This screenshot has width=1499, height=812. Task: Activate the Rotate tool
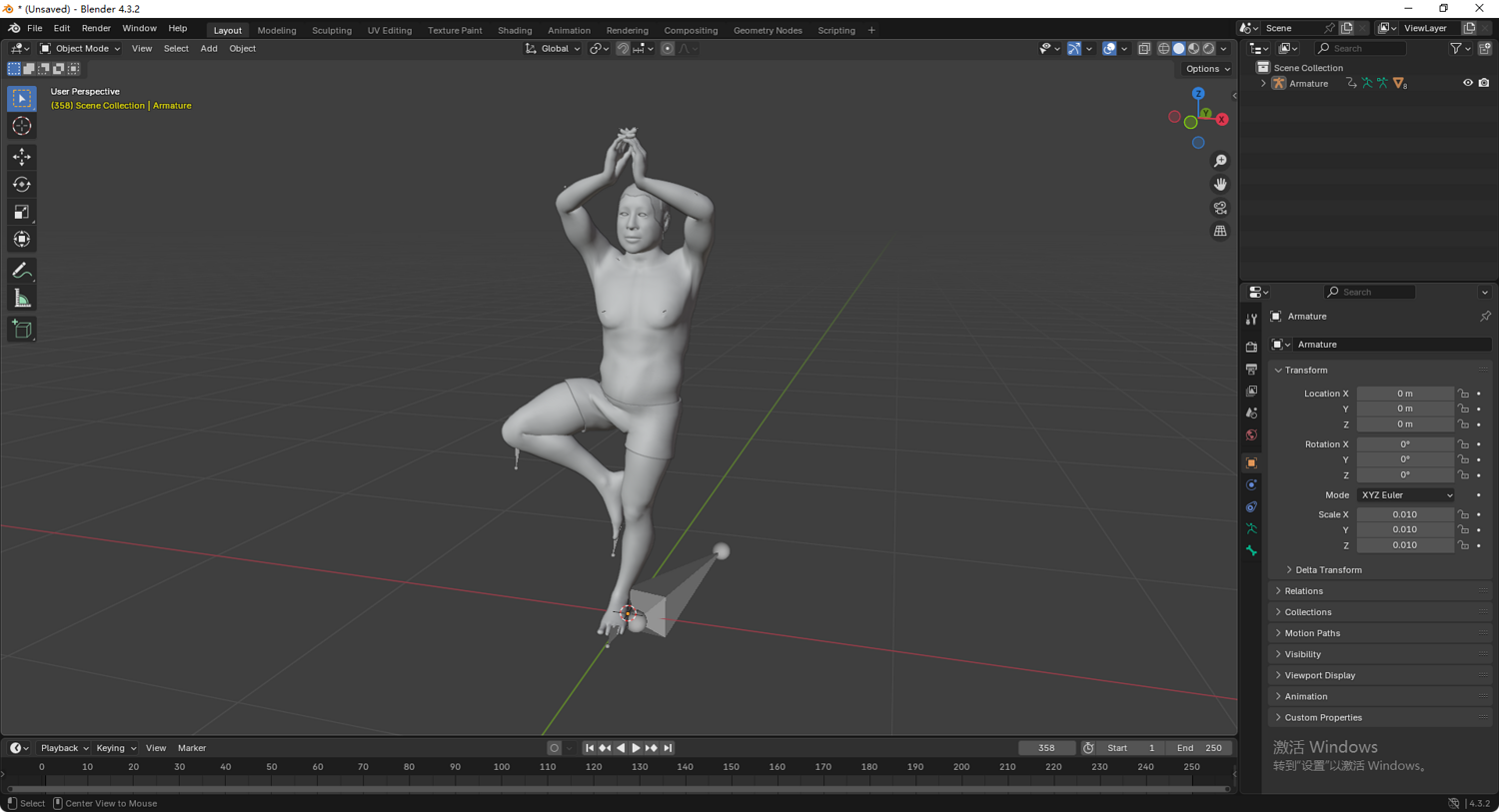point(22,185)
